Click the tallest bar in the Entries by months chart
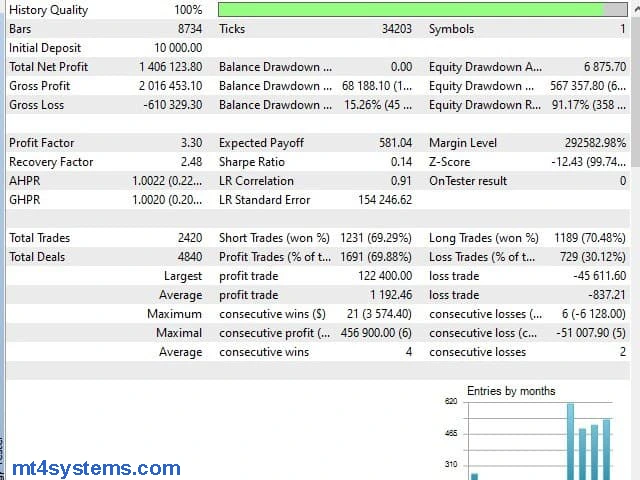 point(570,440)
